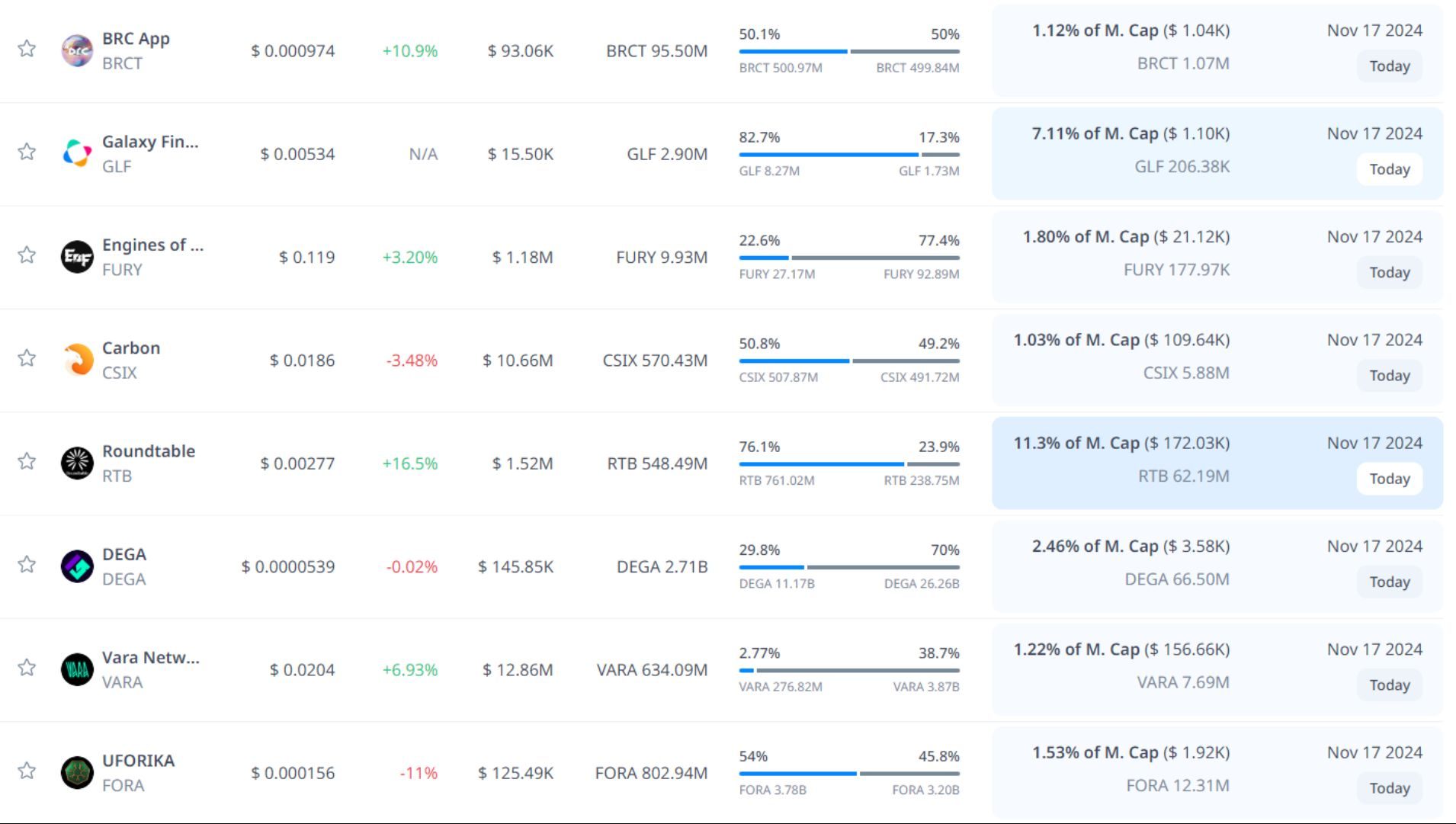Star BRC App as a favorite
The image size is (1456, 824).
pos(27,49)
